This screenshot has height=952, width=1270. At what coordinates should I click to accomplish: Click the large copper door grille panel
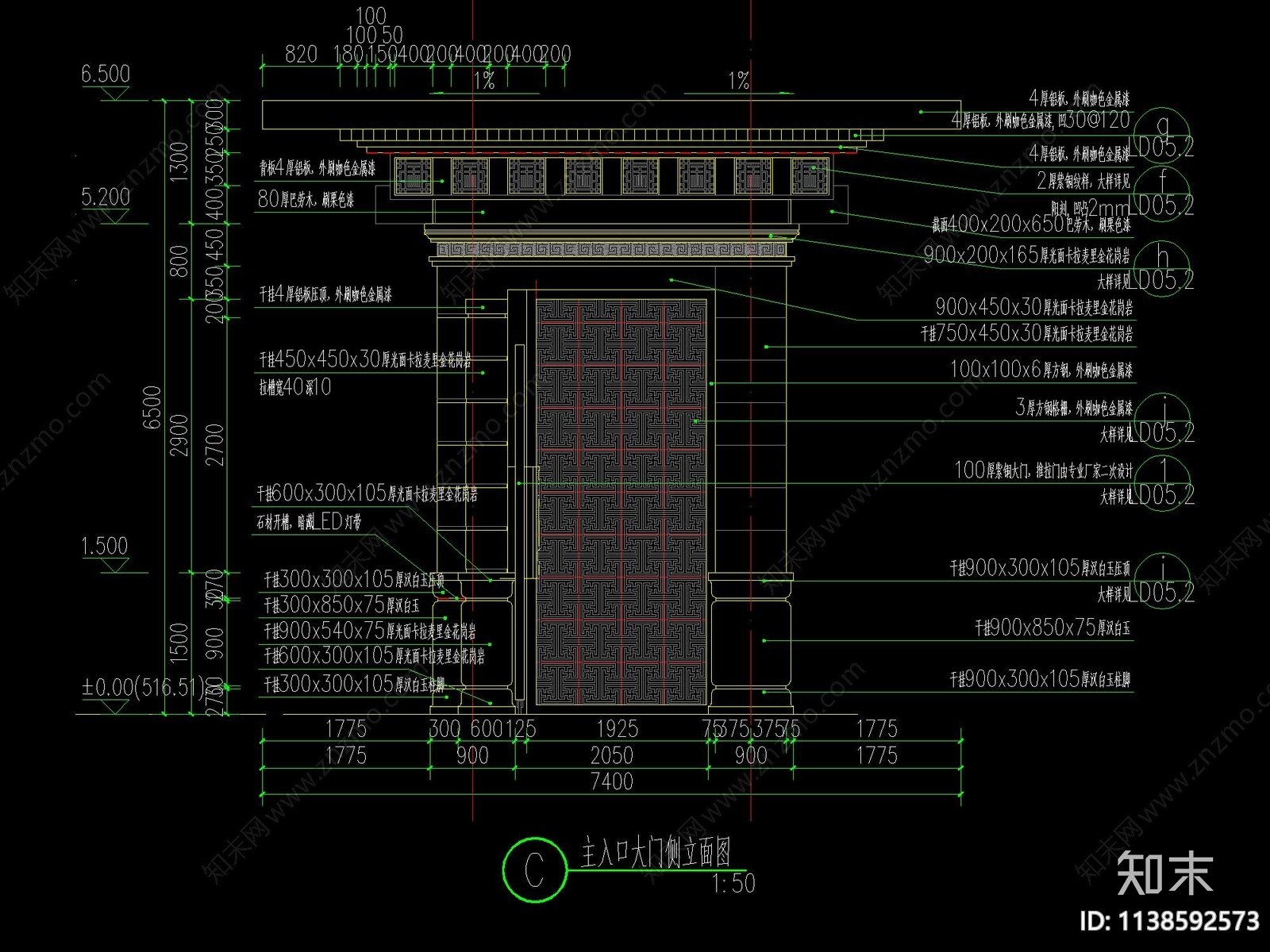pyautogui.click(x=622, y=501)
